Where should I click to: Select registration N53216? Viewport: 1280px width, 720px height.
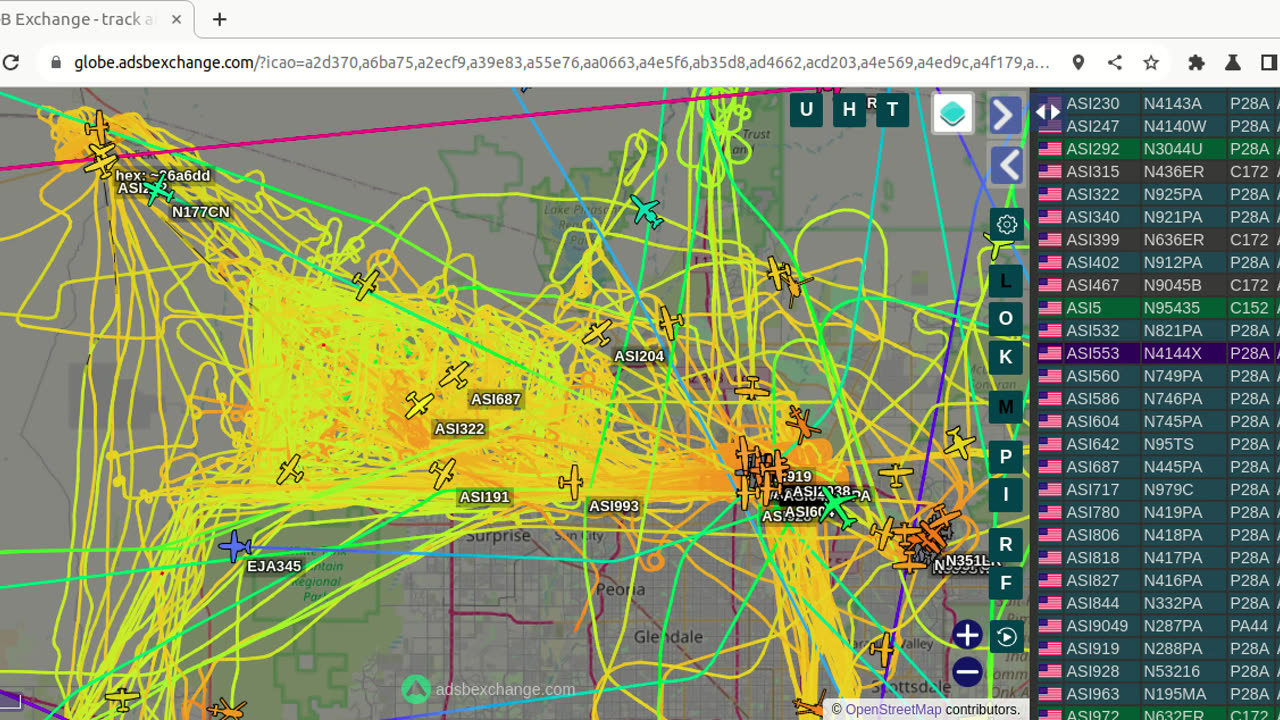pyautogui.click(x=1171, y=671)
